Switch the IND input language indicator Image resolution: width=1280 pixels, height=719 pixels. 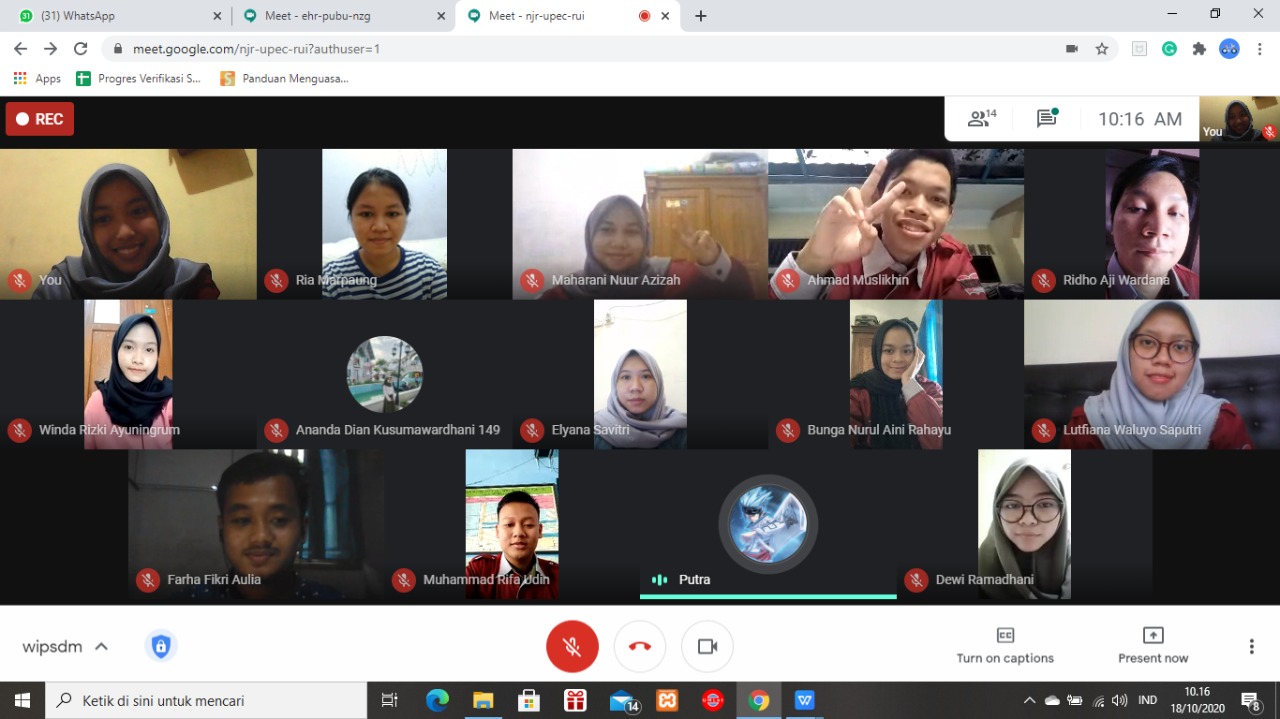click(1148, 700)
